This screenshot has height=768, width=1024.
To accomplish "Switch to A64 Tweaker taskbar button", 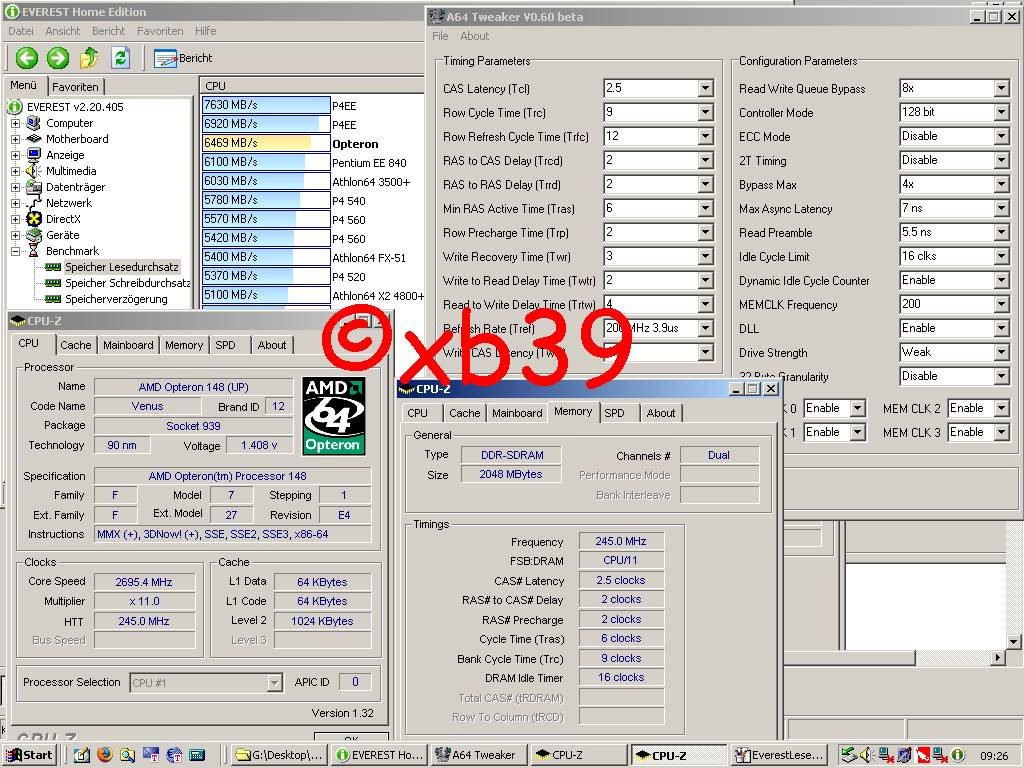I will (477, 755).
